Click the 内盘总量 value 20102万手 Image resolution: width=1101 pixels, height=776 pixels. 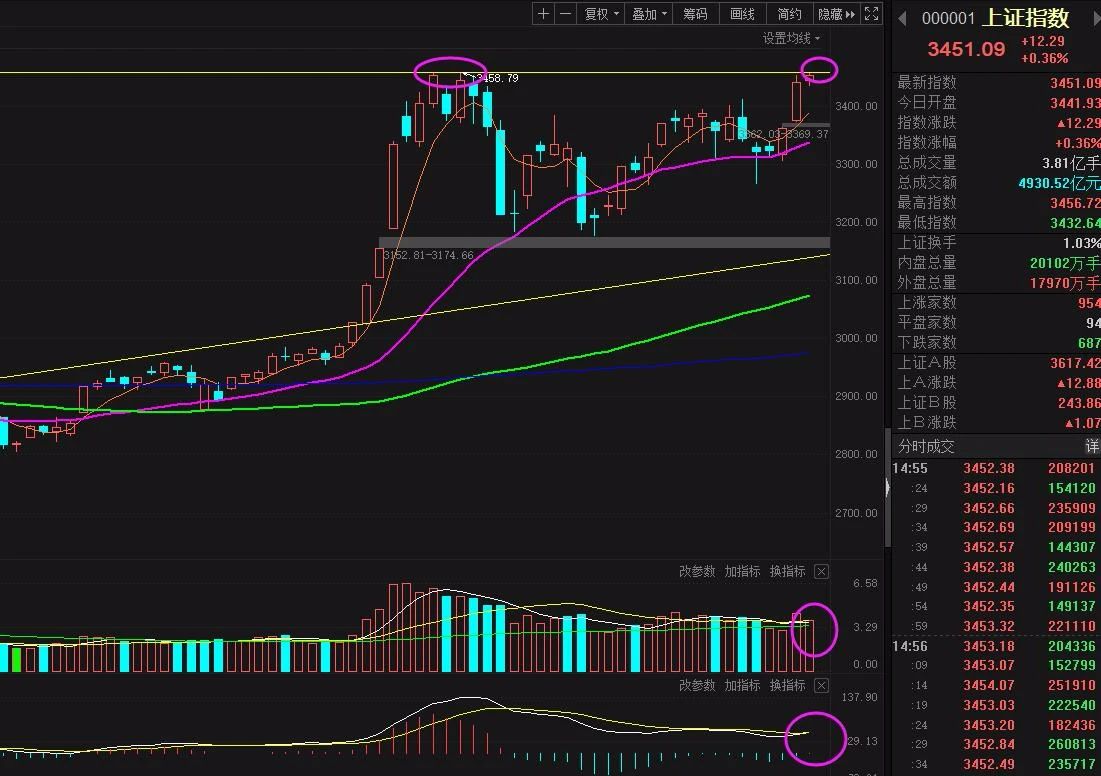pos(1065,263)
